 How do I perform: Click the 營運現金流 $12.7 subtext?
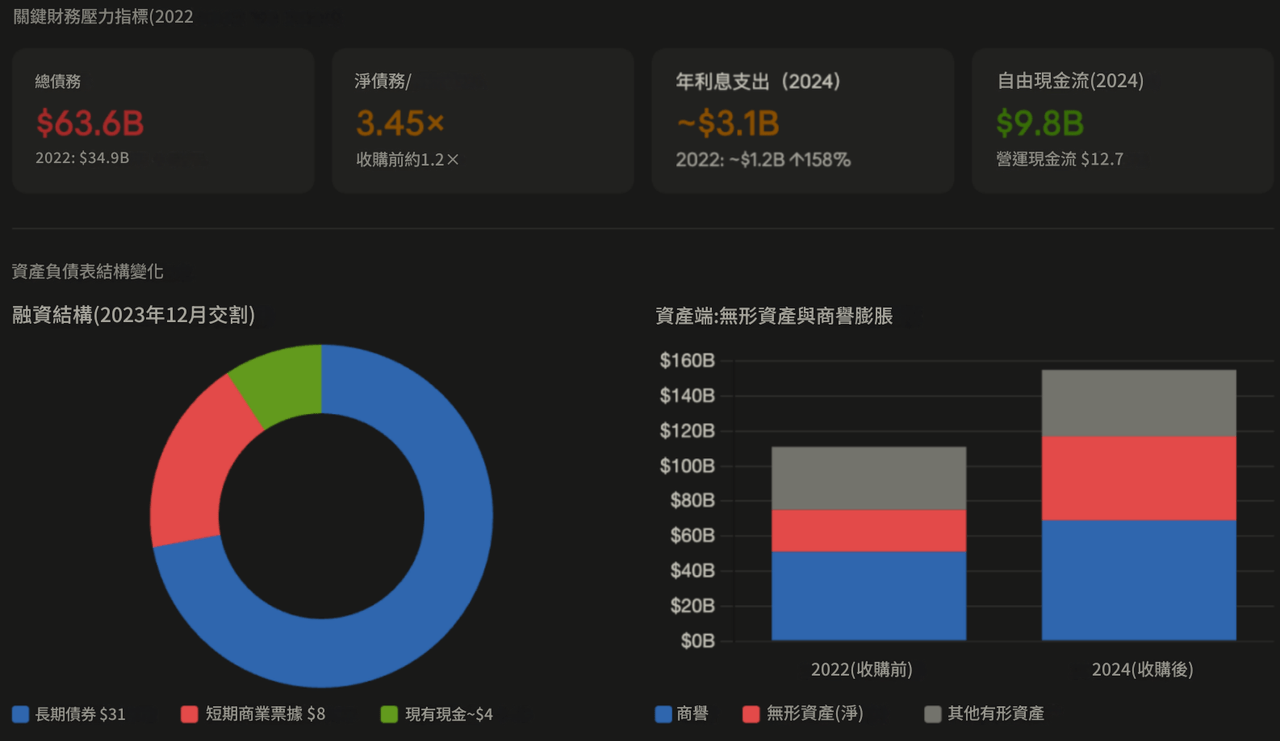click(x=1060, y=159)
